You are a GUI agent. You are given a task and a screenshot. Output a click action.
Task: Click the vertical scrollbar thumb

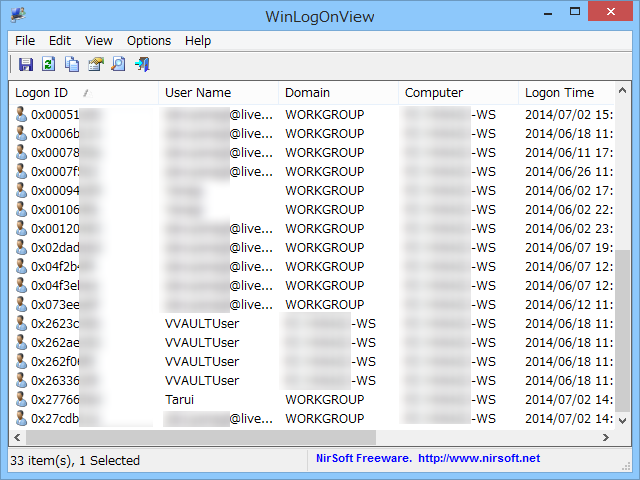622,331
